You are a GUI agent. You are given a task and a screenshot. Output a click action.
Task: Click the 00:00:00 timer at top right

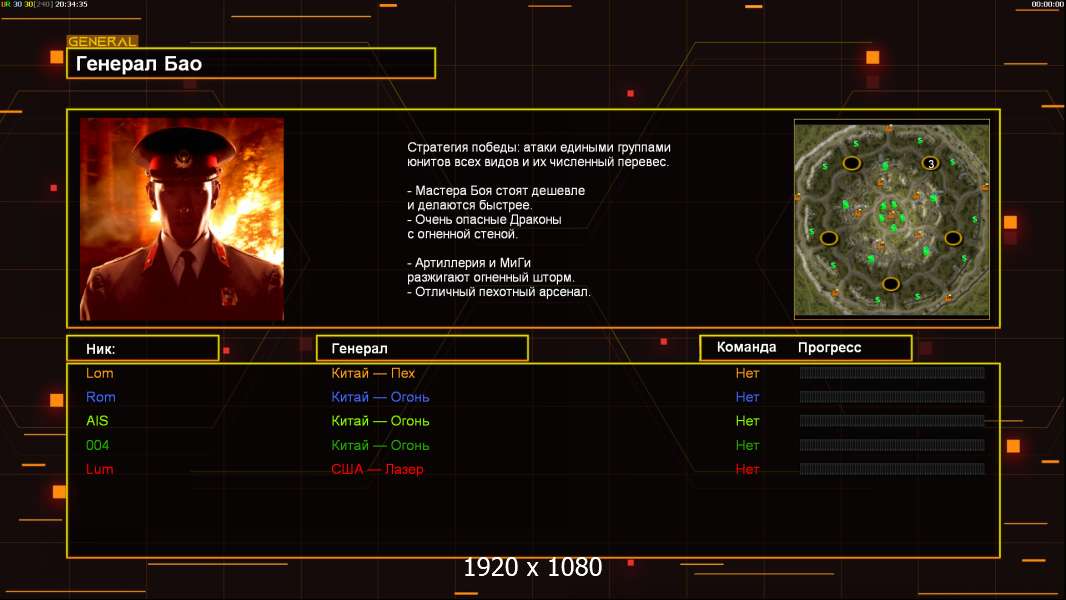click(x=1047, y=4)
